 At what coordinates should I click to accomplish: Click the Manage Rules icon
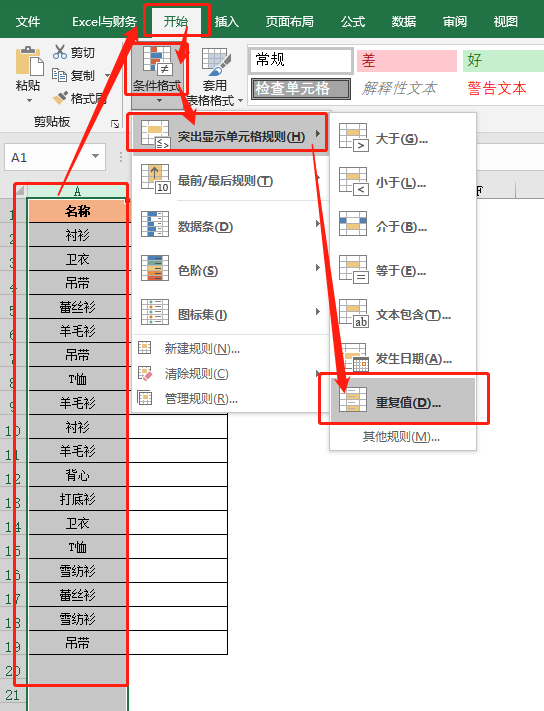point(145,398)
